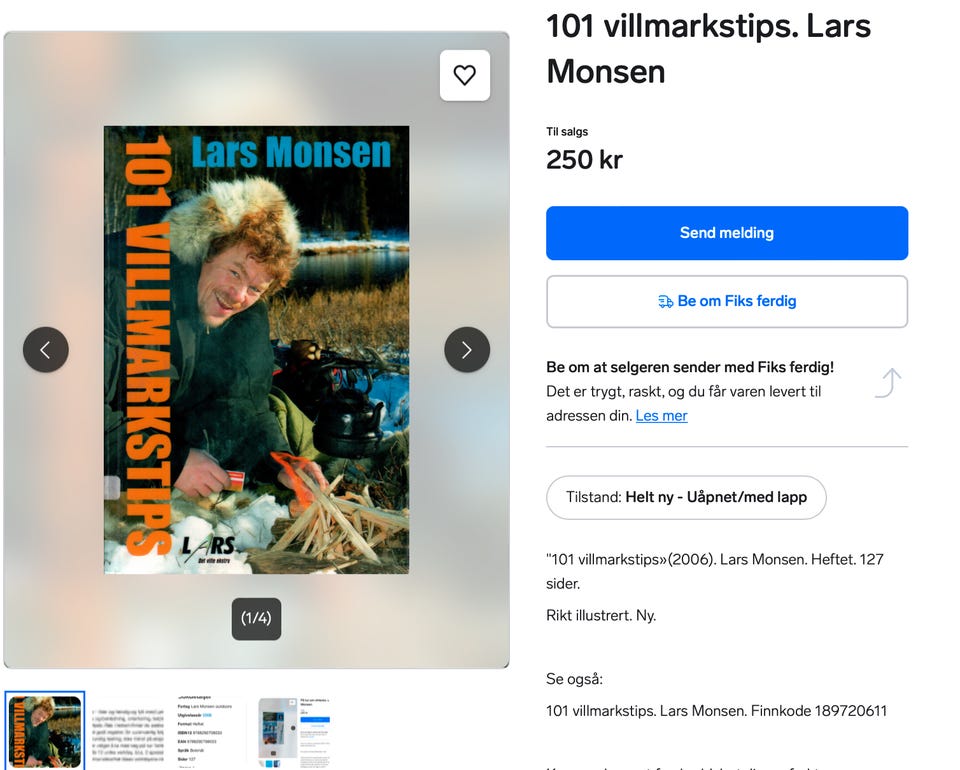The width and height of the screenshot is (960, 770).
Task: Click the Be om at selgeren sender heading
Action: coord(690,367)
